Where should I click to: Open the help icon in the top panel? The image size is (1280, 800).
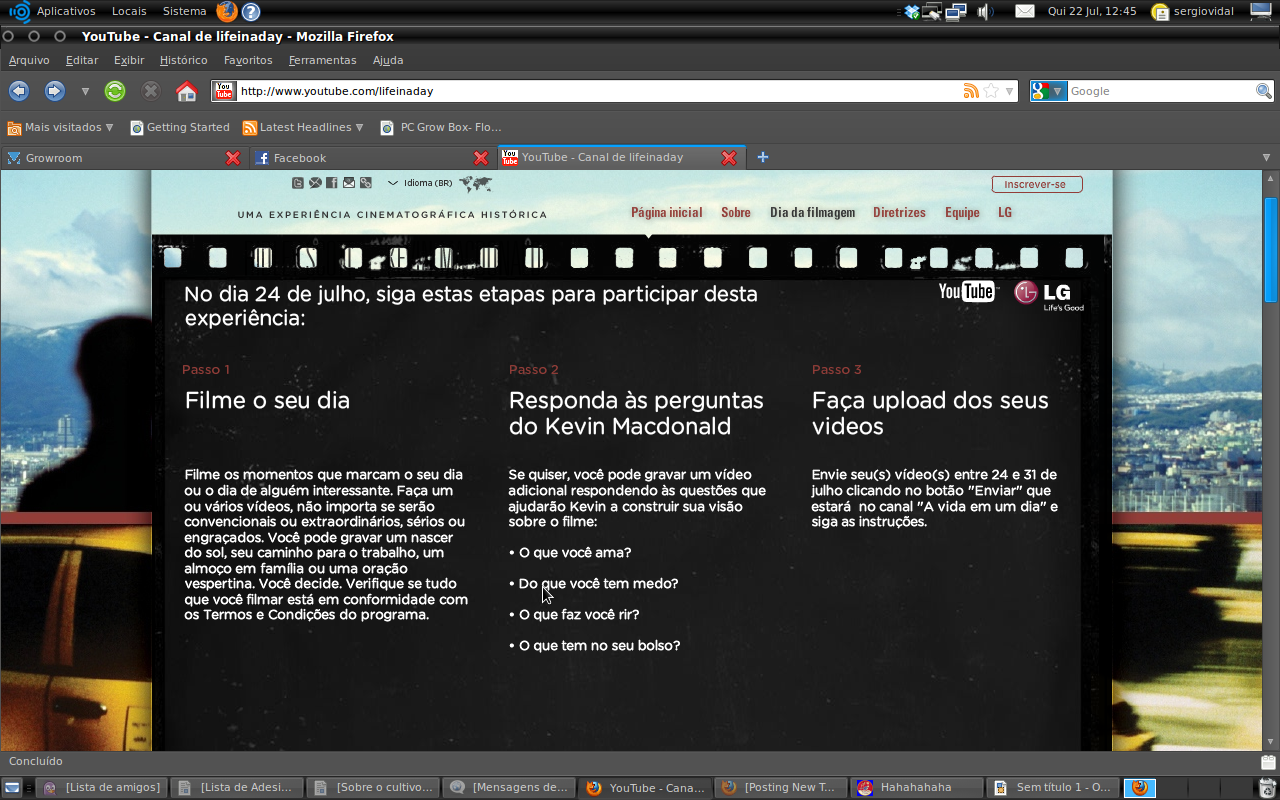coord(251,12)
